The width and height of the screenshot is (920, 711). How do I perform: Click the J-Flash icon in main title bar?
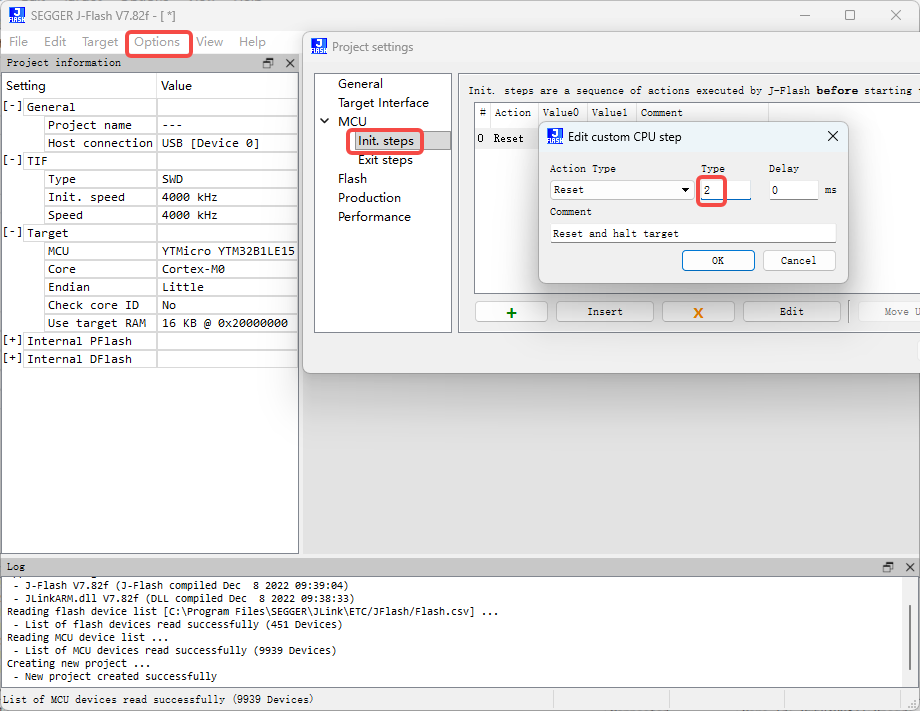[x=17, y=15]
